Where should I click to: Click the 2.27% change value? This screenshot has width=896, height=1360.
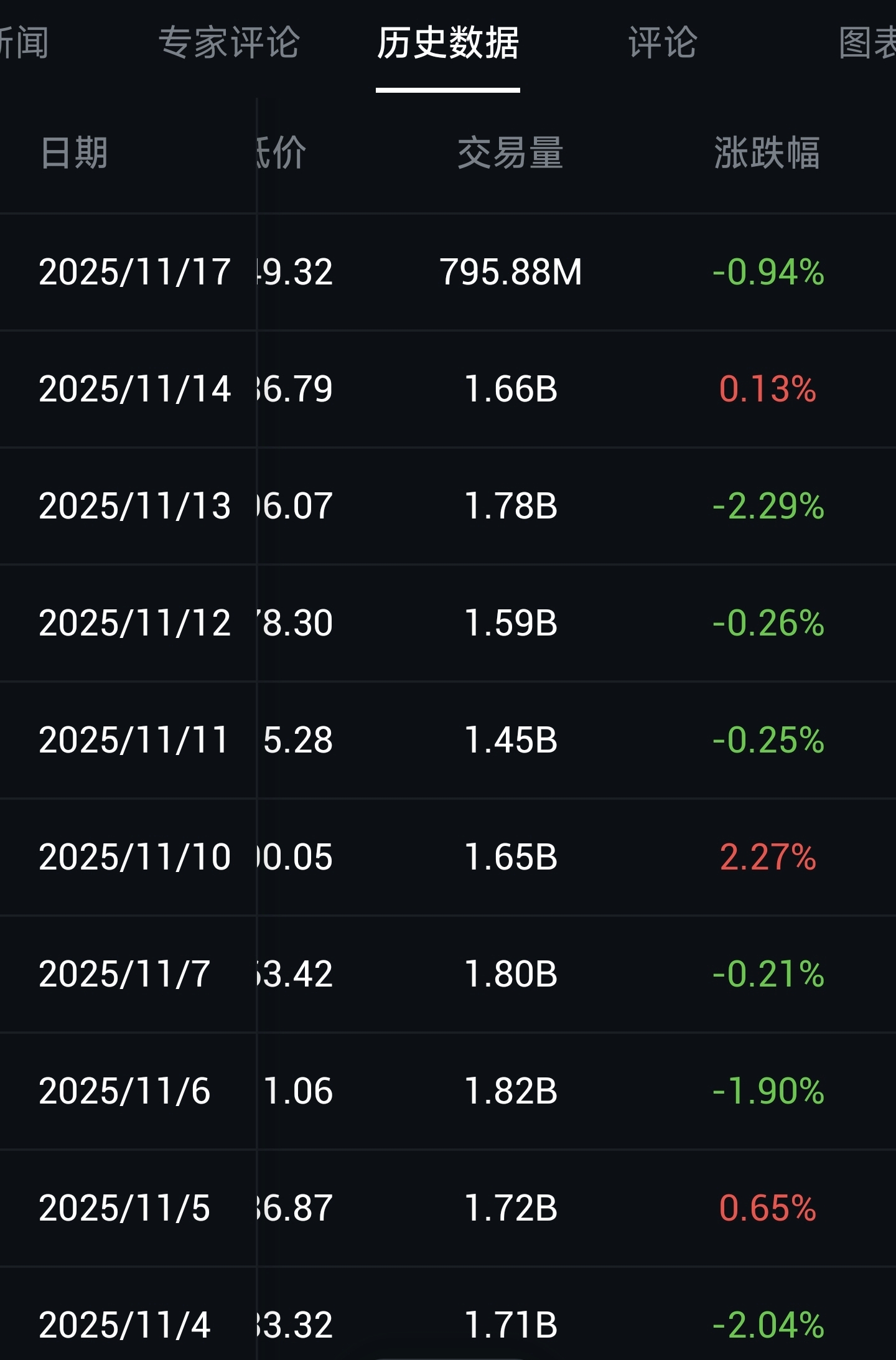[768, 857]
